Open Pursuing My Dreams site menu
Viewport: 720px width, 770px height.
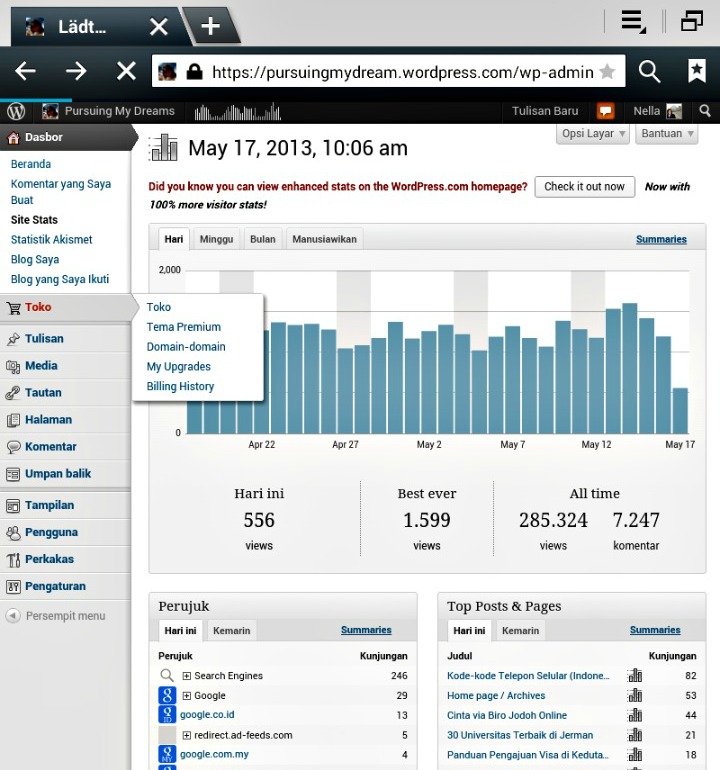pos(109,111)
